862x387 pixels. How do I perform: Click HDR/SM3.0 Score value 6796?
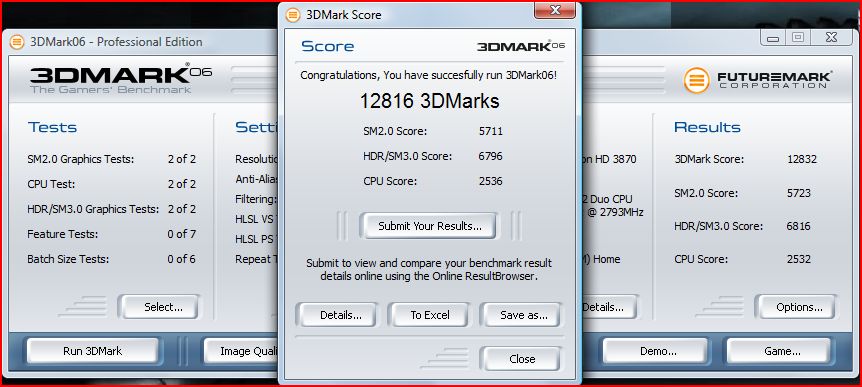pos(490,156)
